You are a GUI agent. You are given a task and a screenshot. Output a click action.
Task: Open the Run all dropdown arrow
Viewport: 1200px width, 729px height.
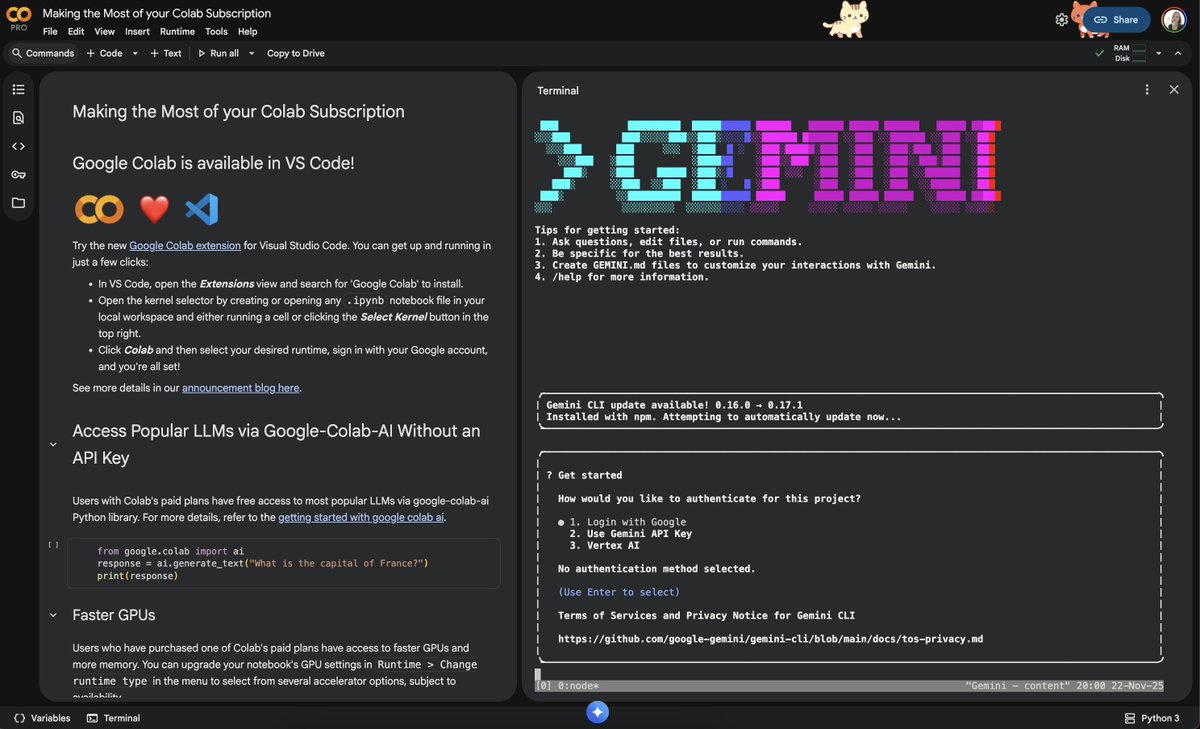point(250,53)
